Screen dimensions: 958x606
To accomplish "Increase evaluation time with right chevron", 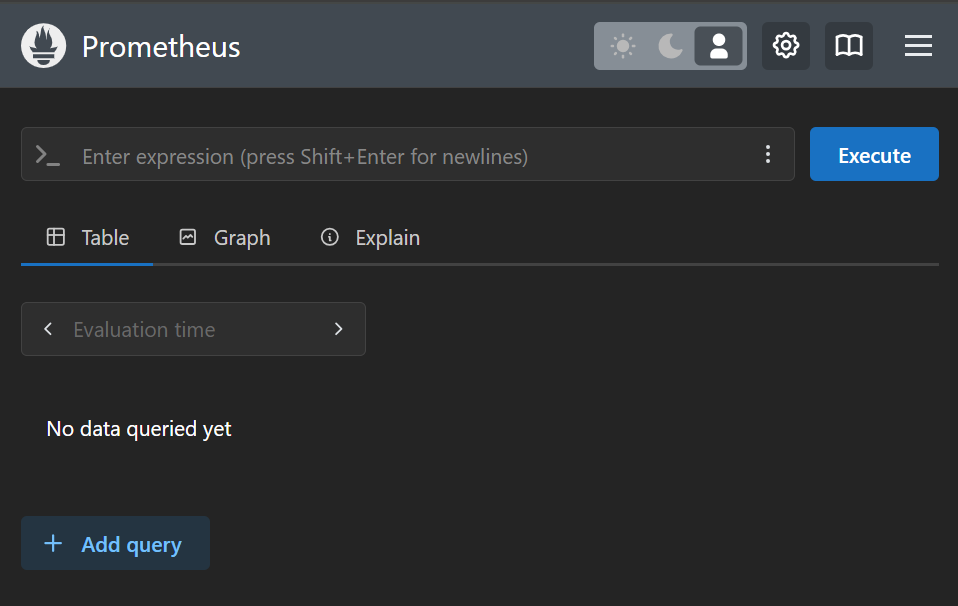I will (338, 329).
